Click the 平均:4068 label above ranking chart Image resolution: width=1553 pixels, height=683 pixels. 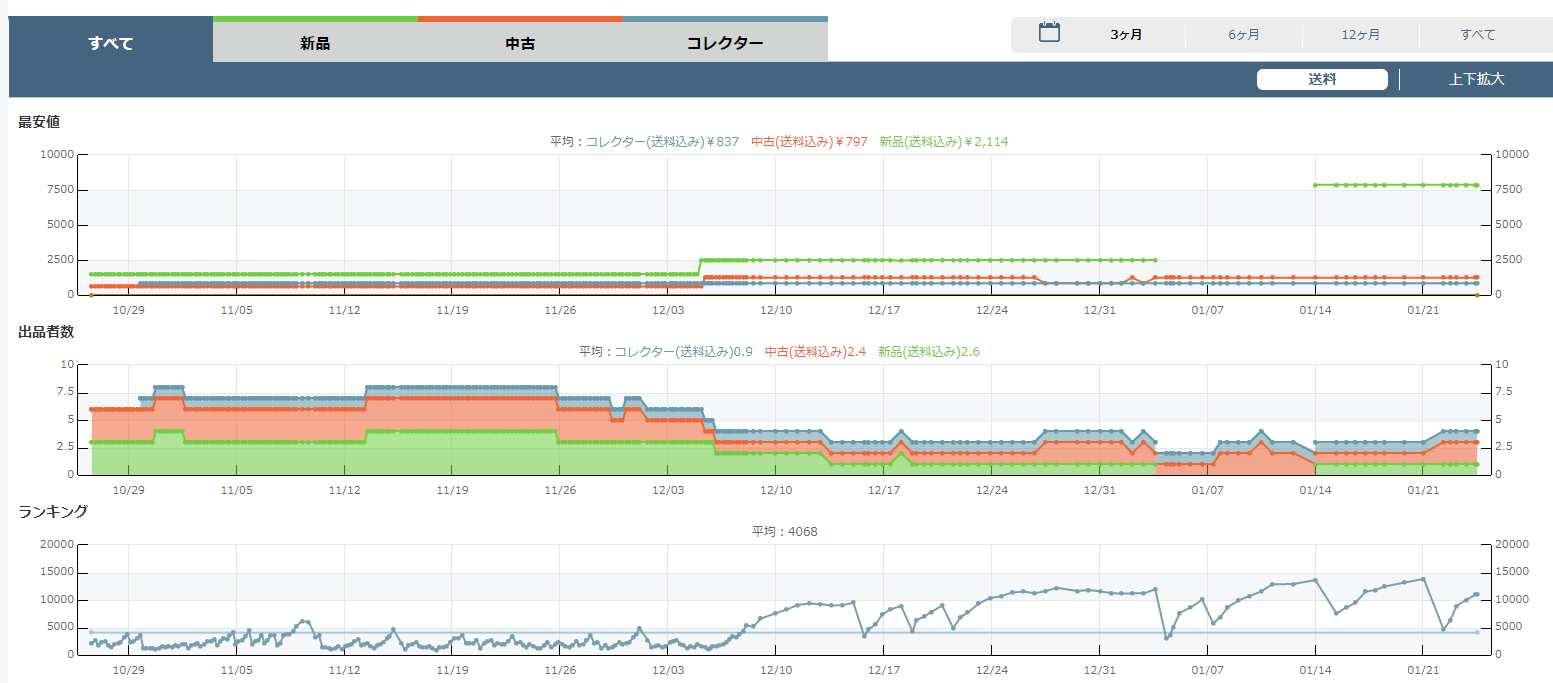(x=784, y=532)
